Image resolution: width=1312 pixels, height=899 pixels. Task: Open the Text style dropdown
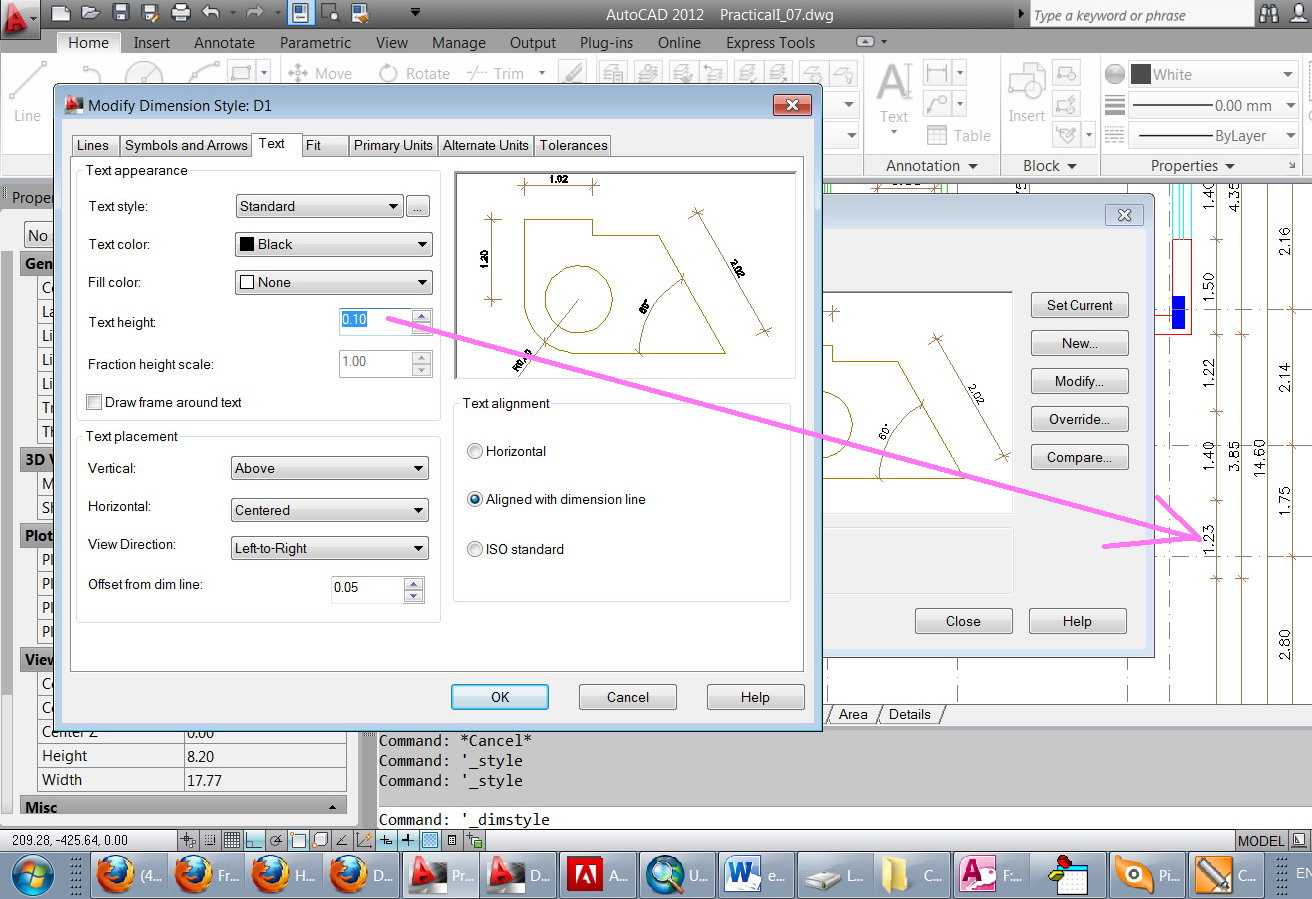pos(319,206)
